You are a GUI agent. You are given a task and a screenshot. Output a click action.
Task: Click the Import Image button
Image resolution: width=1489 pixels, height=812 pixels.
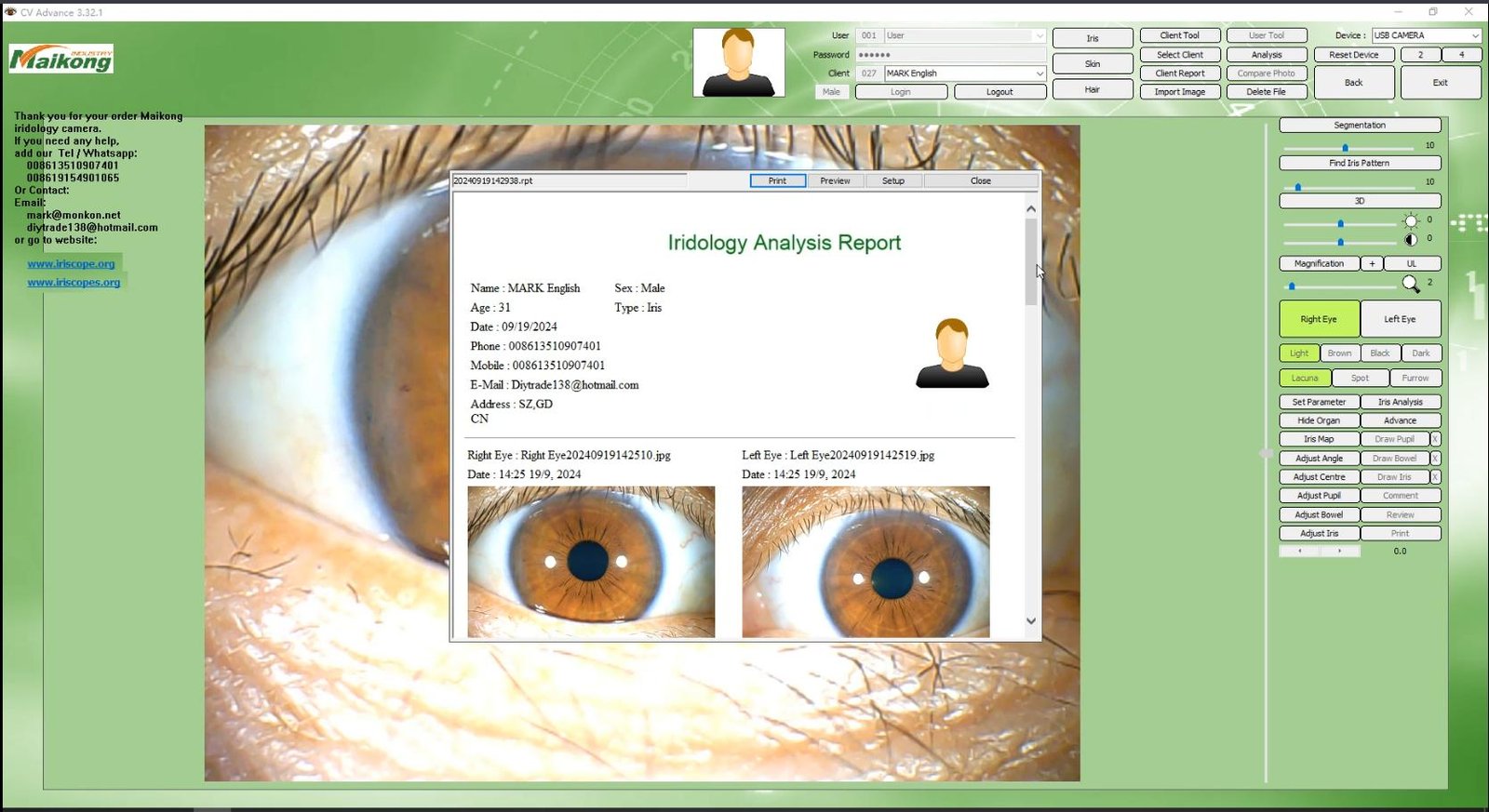pyautogui.click(x=1180, y=92)
